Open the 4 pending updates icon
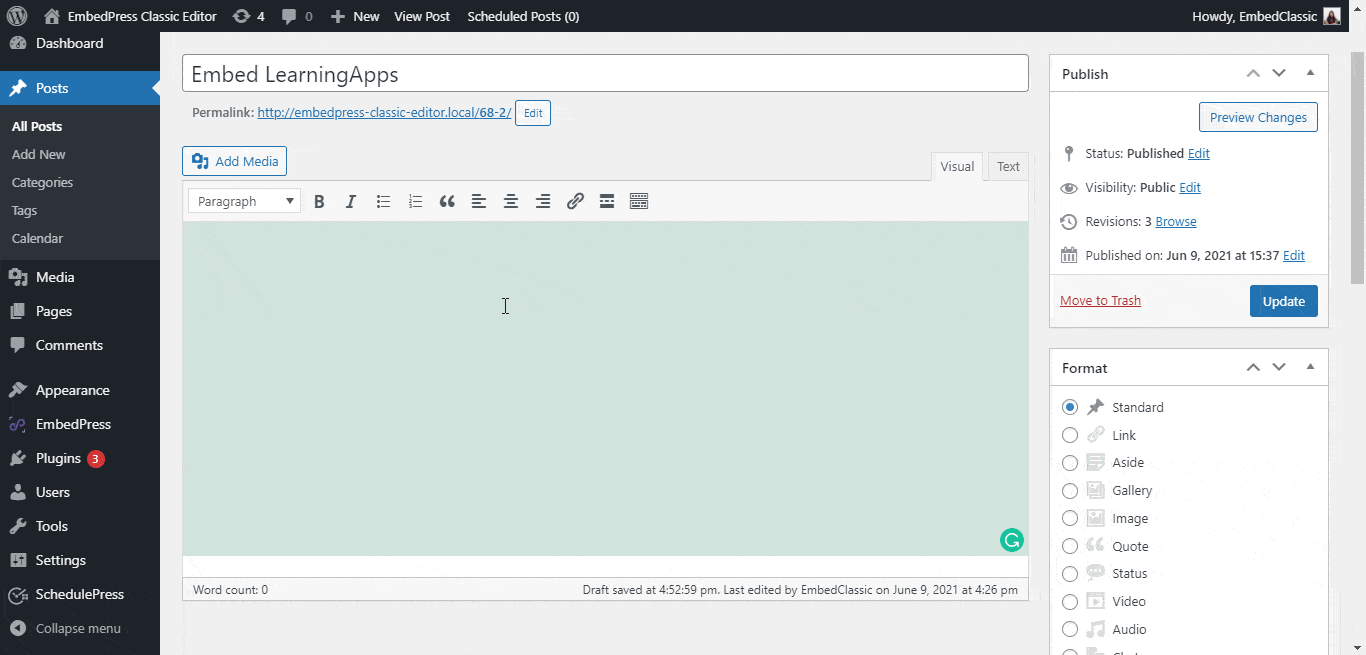Image resolution: width=1366 pixels, height=655 pixels. (x=249, y=16)
